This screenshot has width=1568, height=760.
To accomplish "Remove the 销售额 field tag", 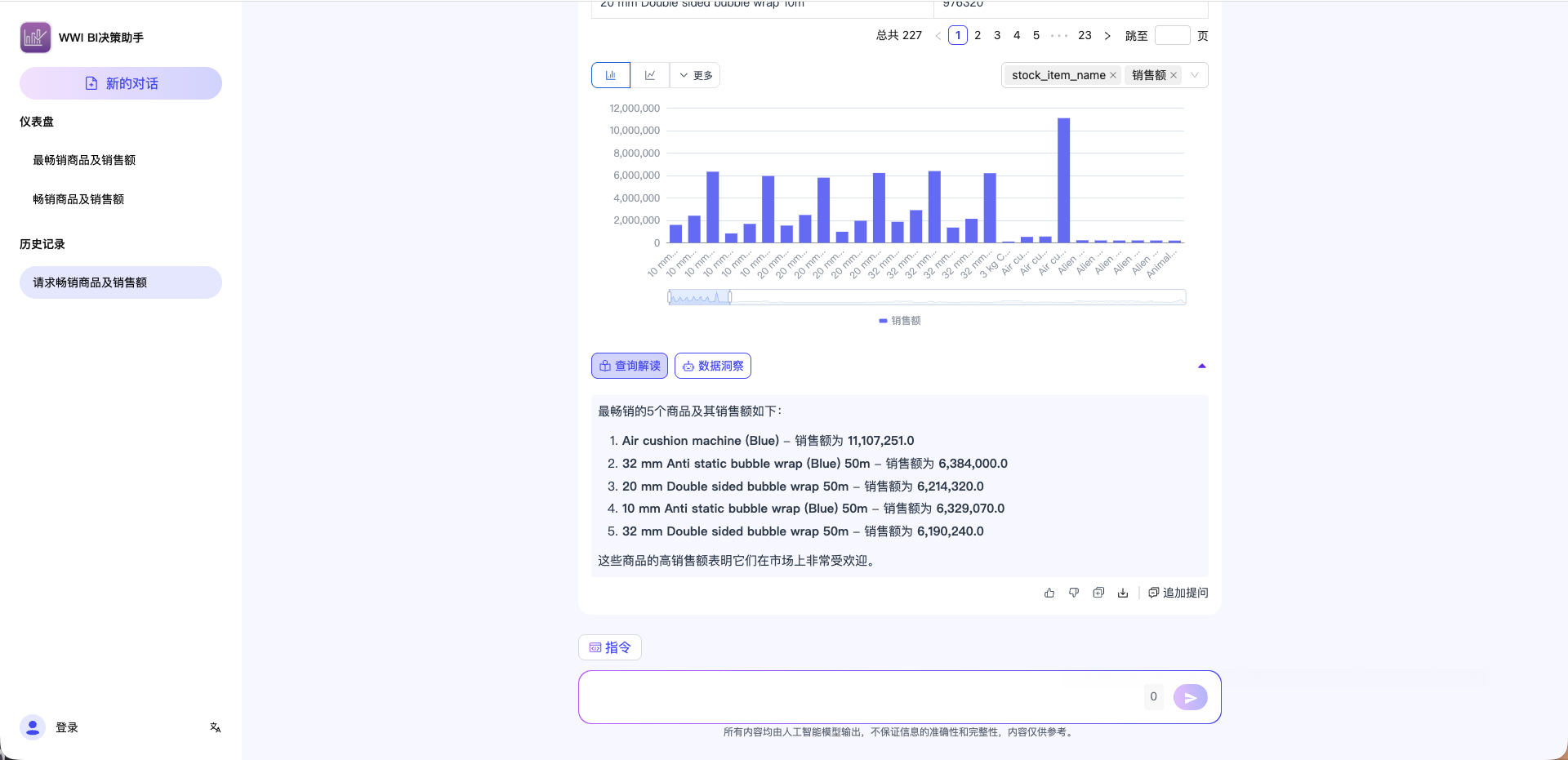I will (x=1174, y=75).
